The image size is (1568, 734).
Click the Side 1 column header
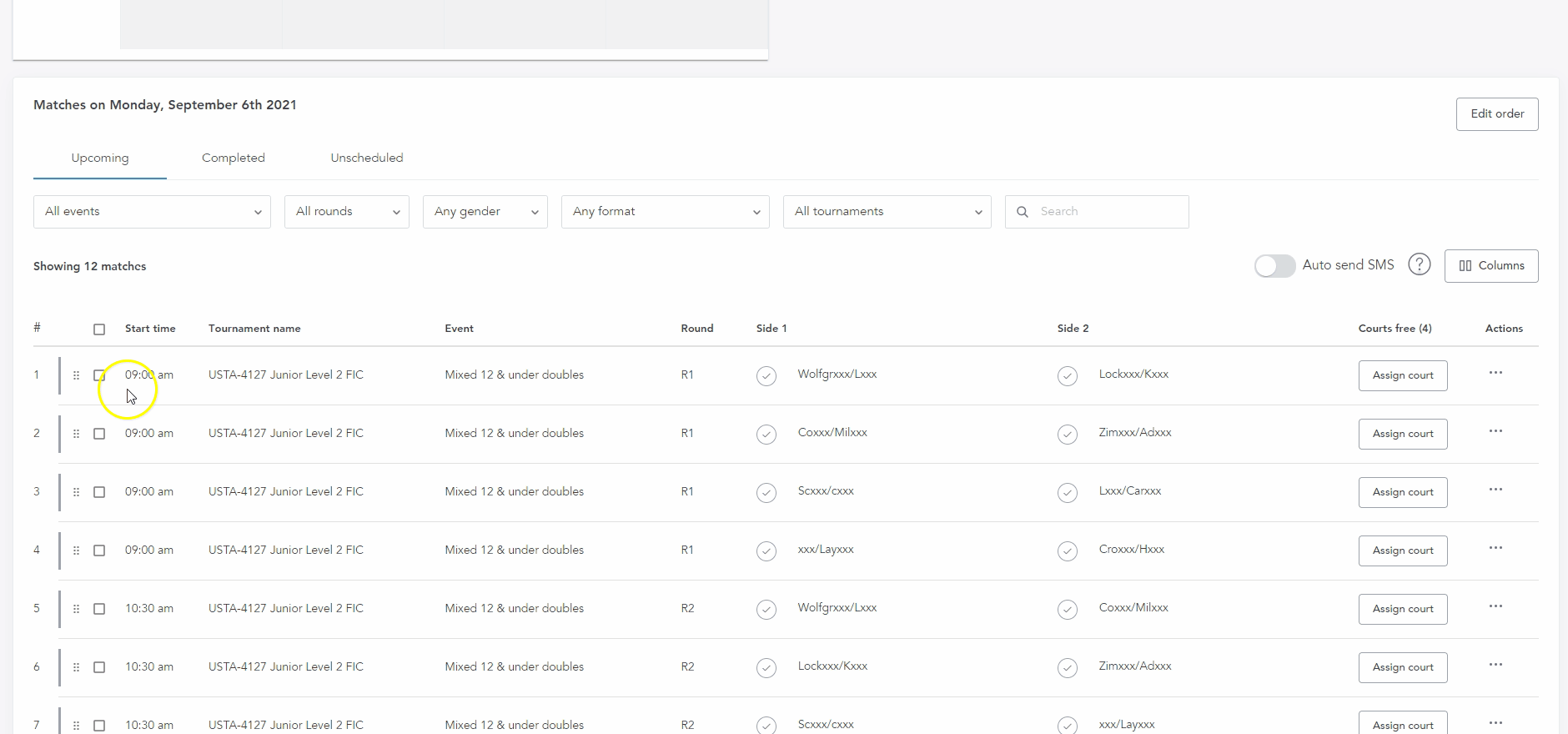coord(771,329)
